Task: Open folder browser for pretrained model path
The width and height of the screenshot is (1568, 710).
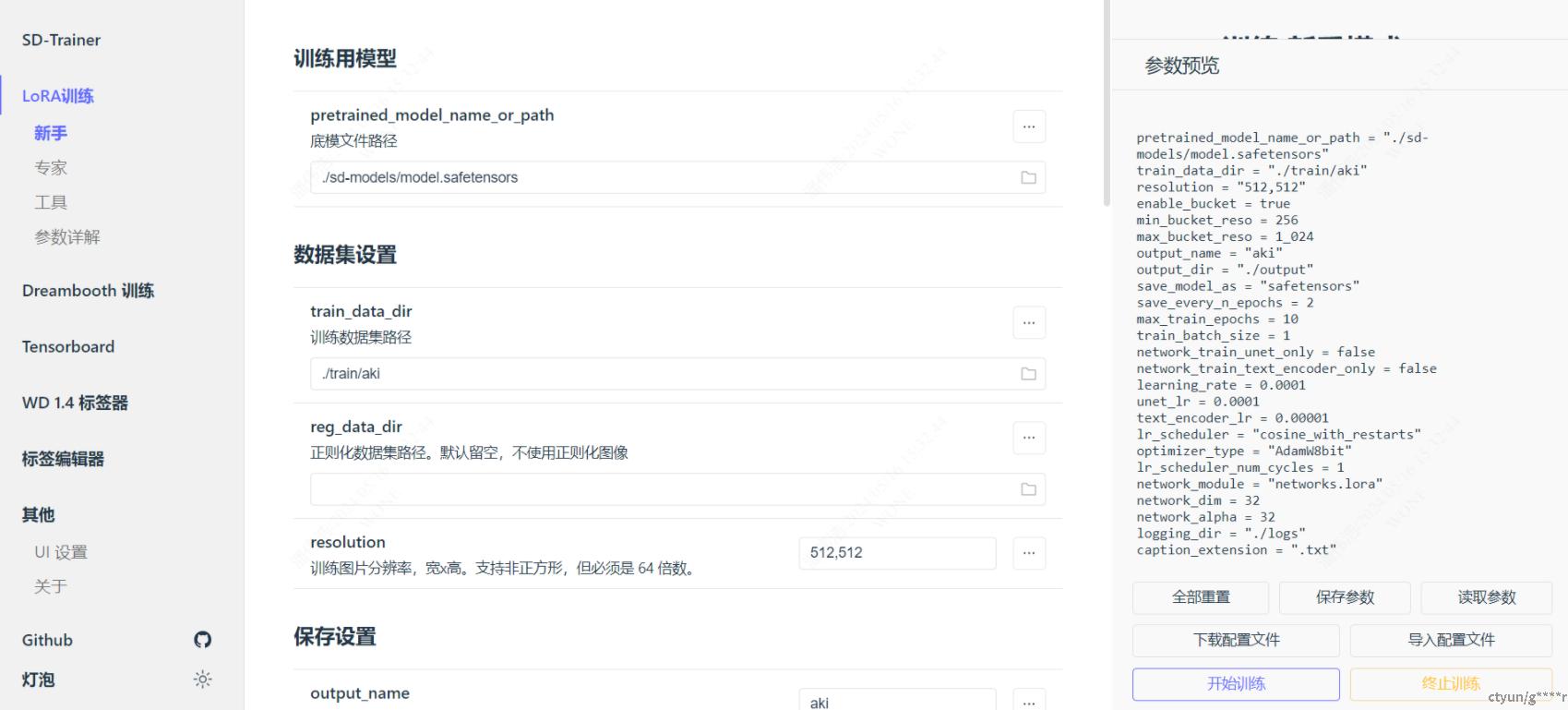Action: (1028, 177)
